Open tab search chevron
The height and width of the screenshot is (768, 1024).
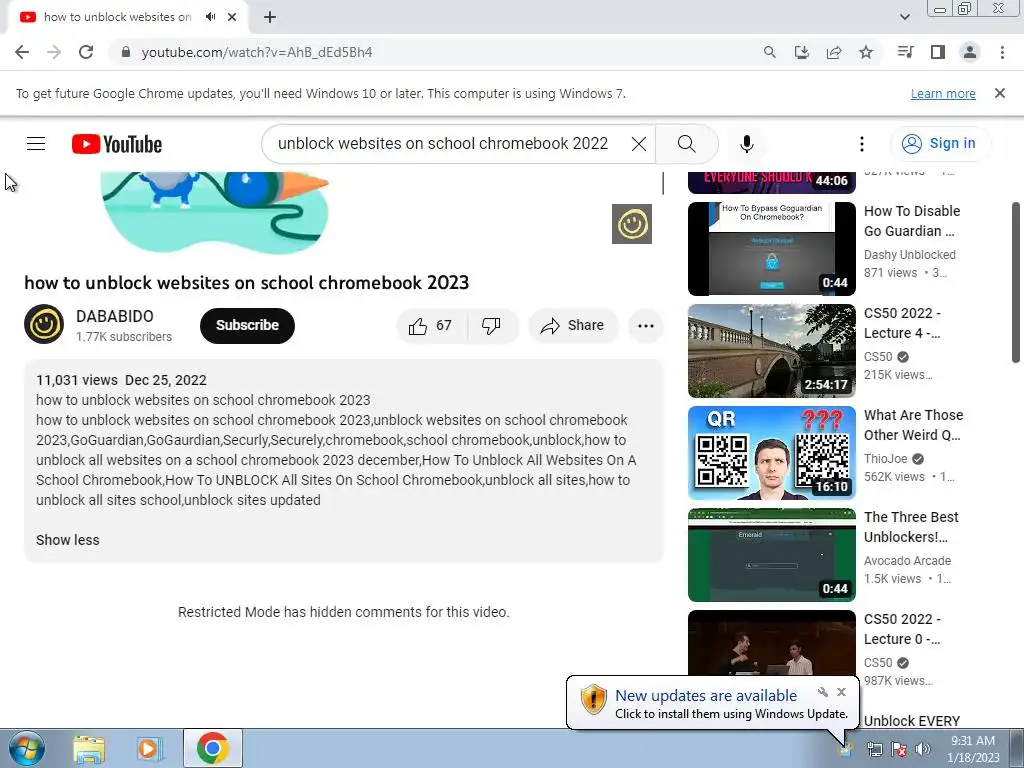(905, 17)
